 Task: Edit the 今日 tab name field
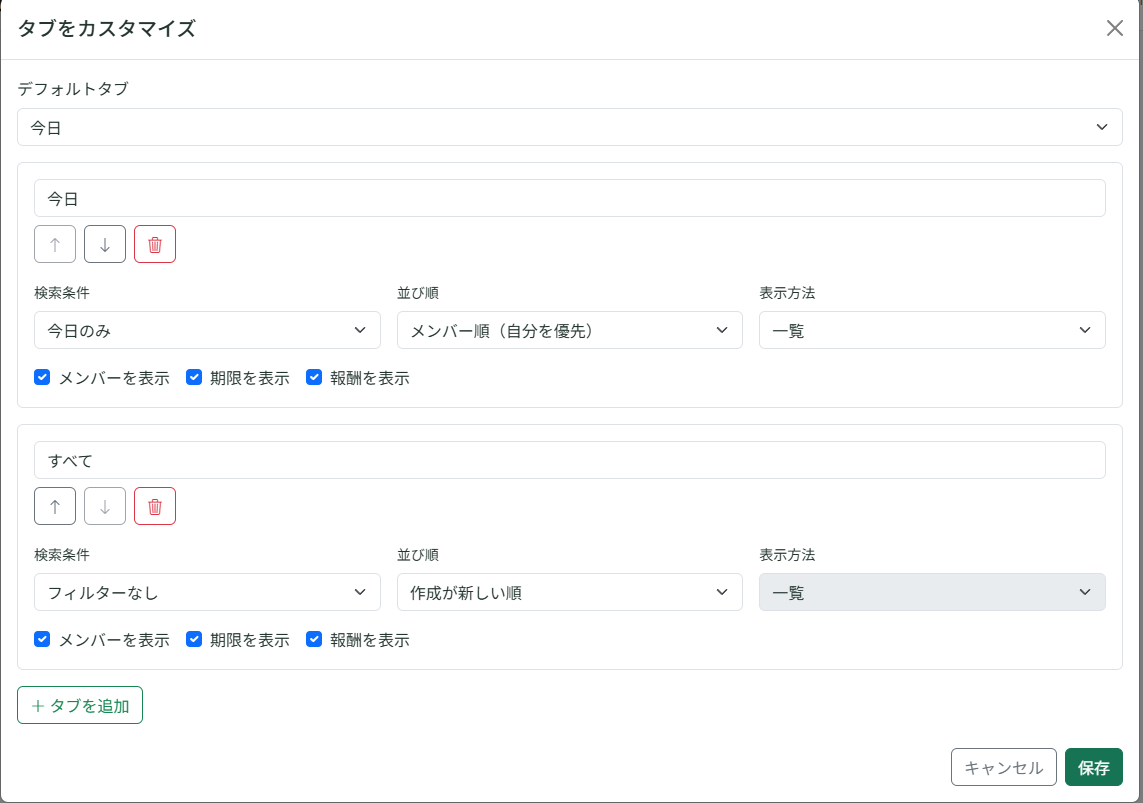pos(569,198)
